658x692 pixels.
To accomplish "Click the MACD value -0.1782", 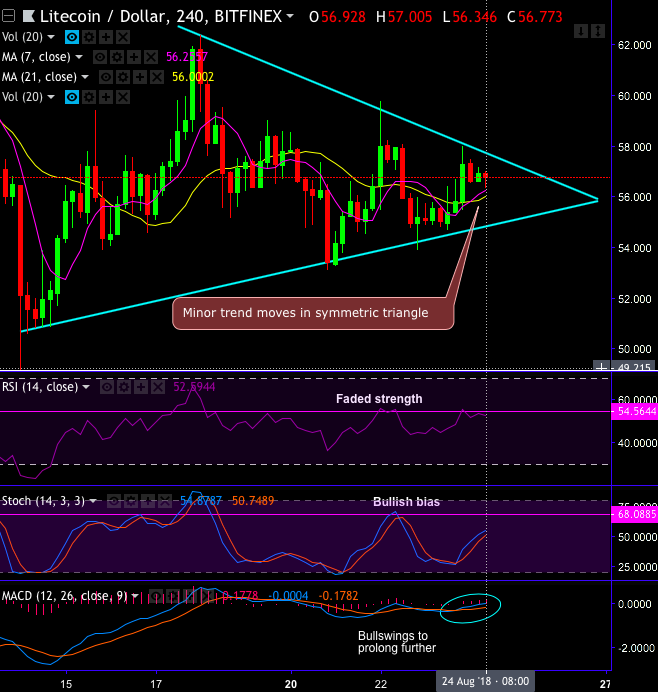I will [338, 596].
